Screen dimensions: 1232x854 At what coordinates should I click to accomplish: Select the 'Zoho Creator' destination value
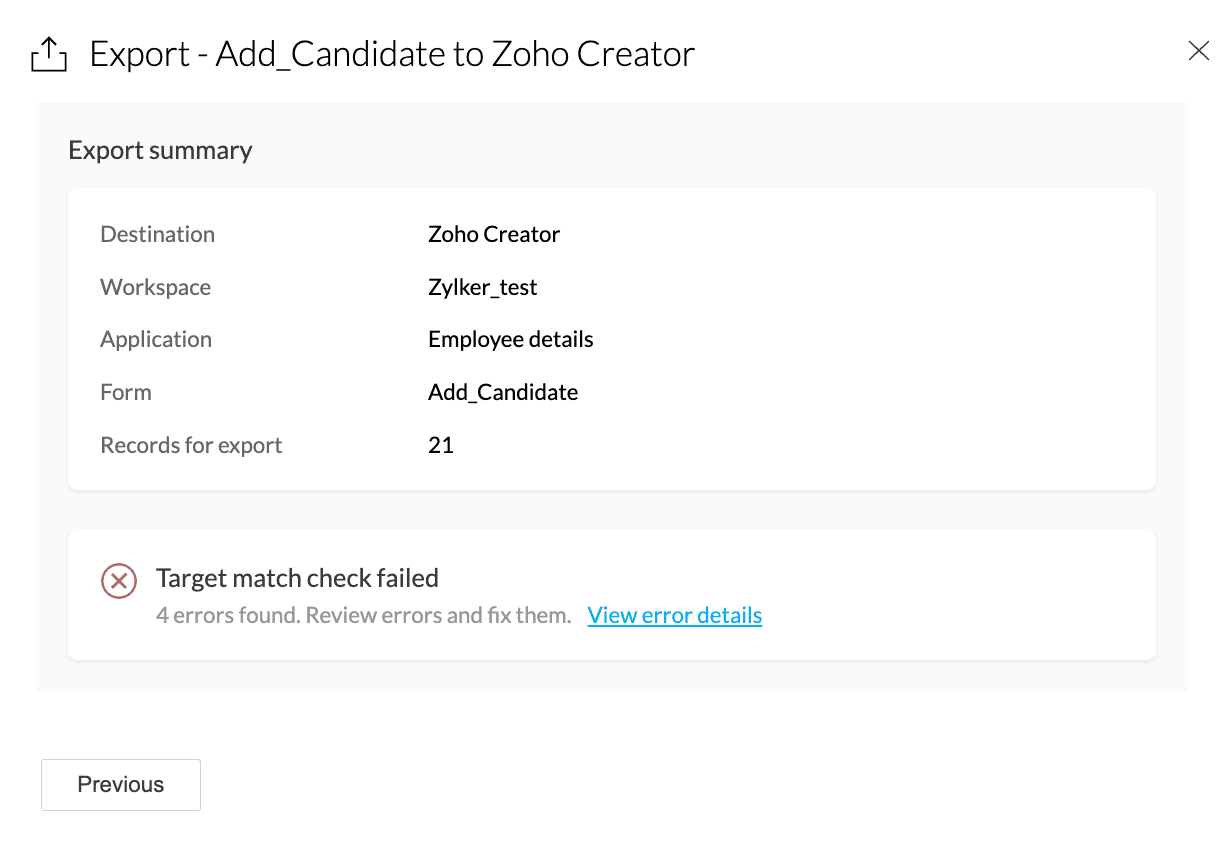(x=494, y=234)
